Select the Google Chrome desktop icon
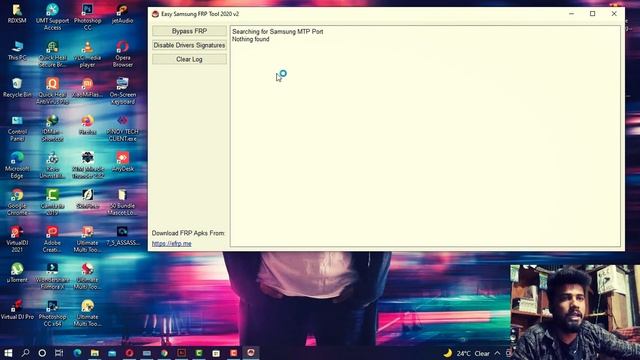This screenshot has width=640, height=360. [17, 202]
